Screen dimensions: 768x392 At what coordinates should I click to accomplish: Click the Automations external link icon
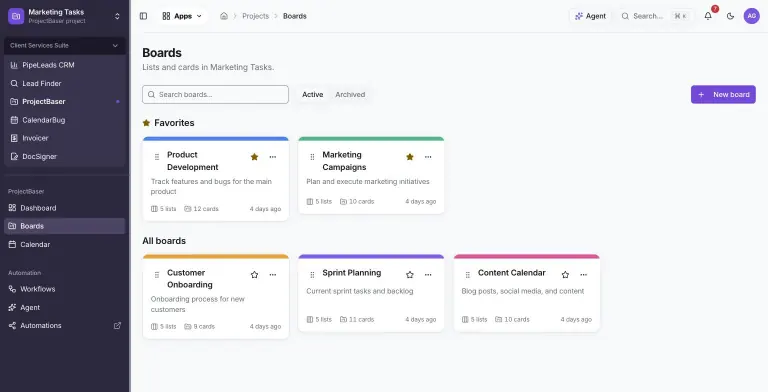(117, 325)
